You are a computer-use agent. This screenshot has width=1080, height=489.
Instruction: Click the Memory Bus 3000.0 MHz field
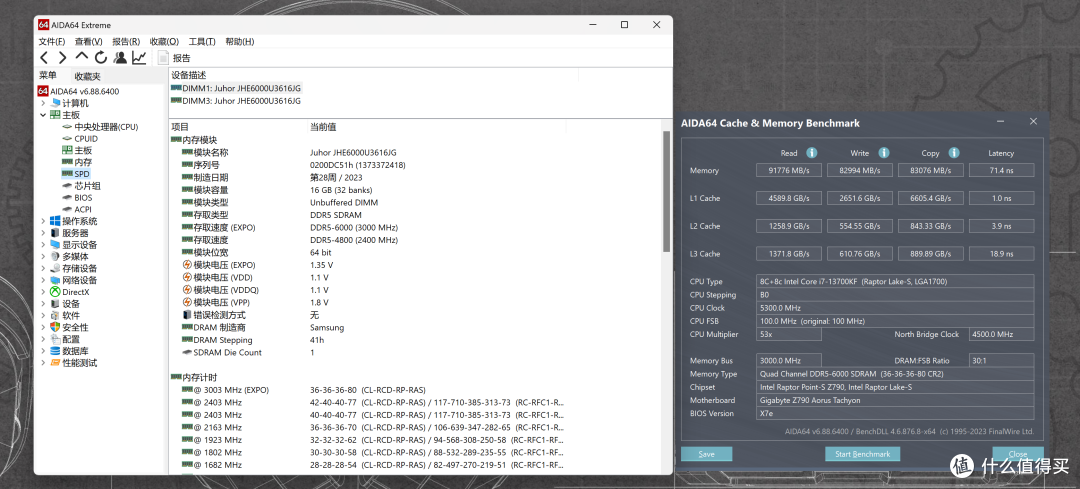pyautogui.click(x=789, y=360)
